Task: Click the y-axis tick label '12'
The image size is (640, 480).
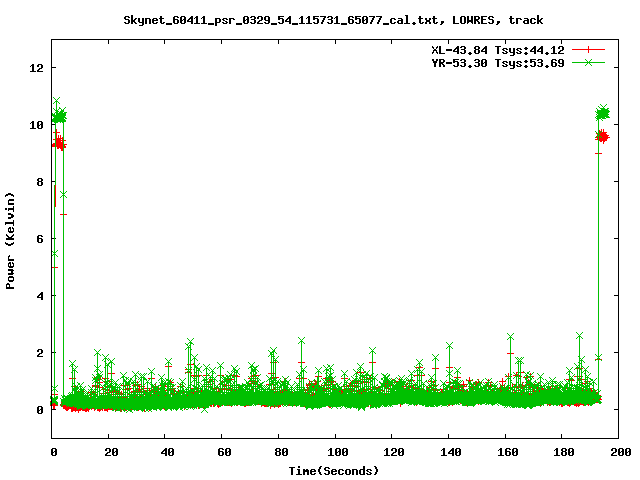Action: pos(36,68)
